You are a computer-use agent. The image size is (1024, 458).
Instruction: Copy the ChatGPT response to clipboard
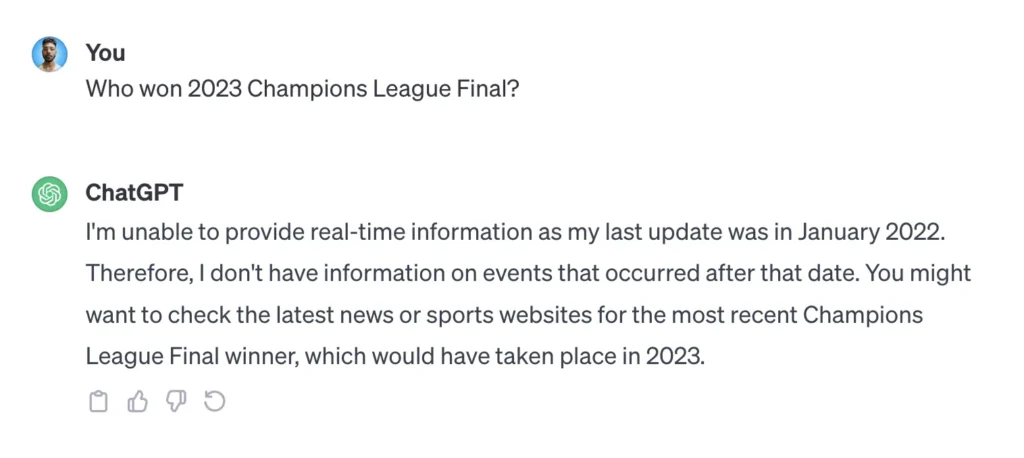coord(98,402)
